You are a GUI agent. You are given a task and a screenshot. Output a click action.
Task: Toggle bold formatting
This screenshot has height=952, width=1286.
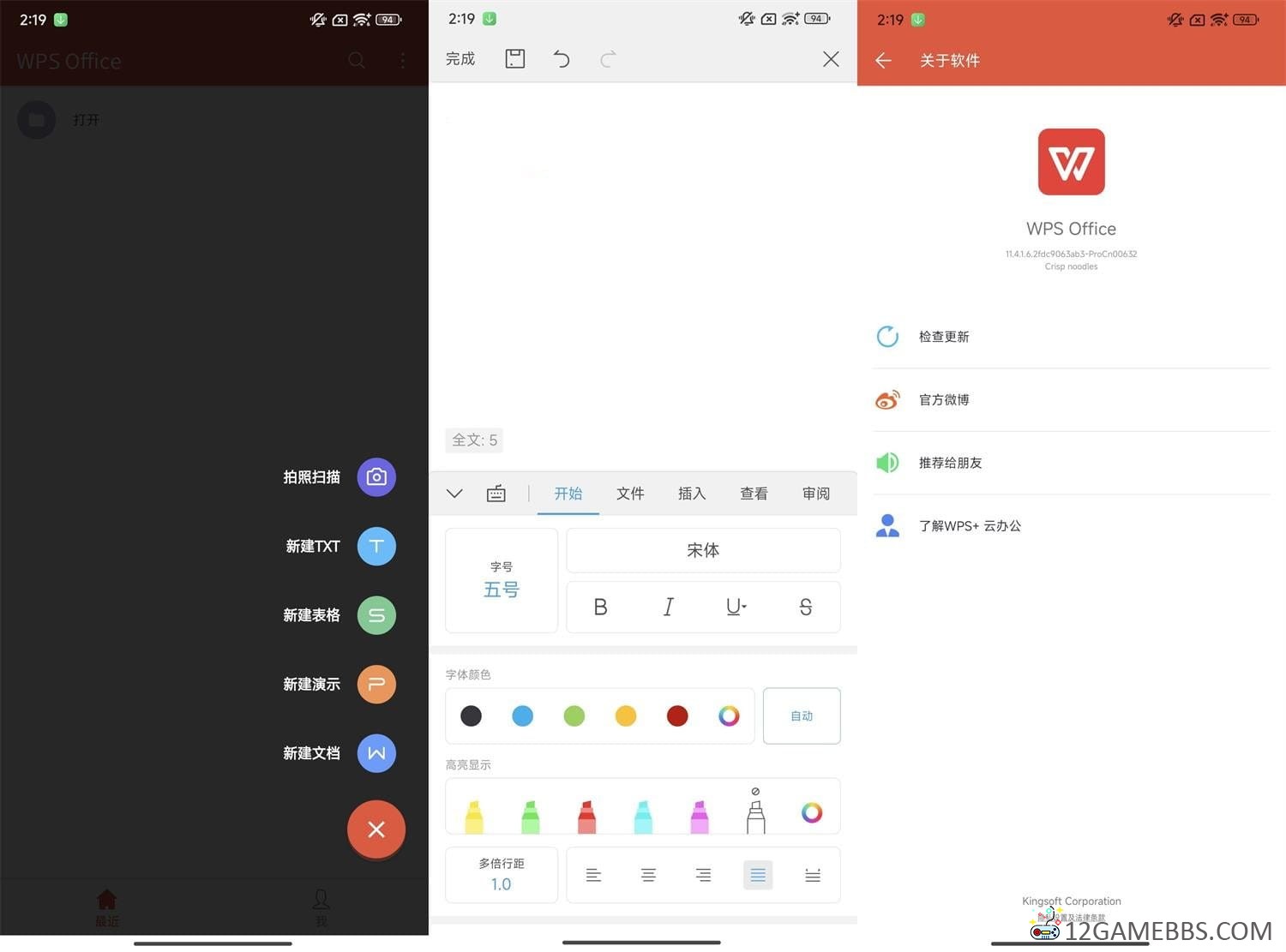600,607
